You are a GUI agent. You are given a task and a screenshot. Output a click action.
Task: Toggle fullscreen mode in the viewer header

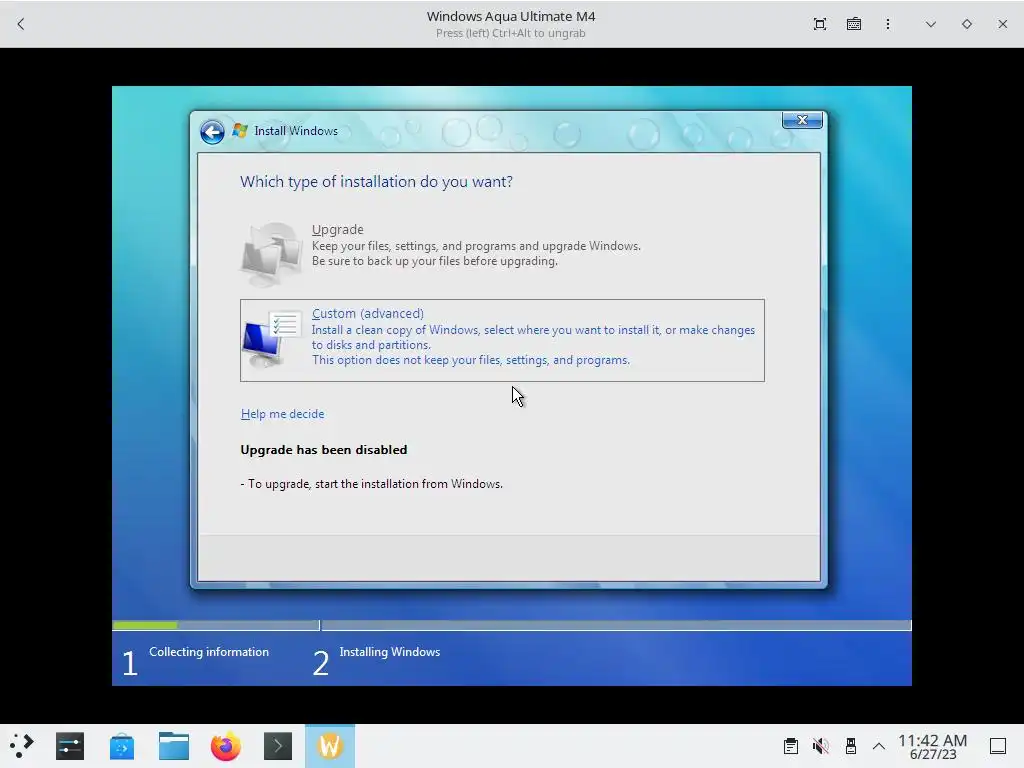click(x=820, y=24)
